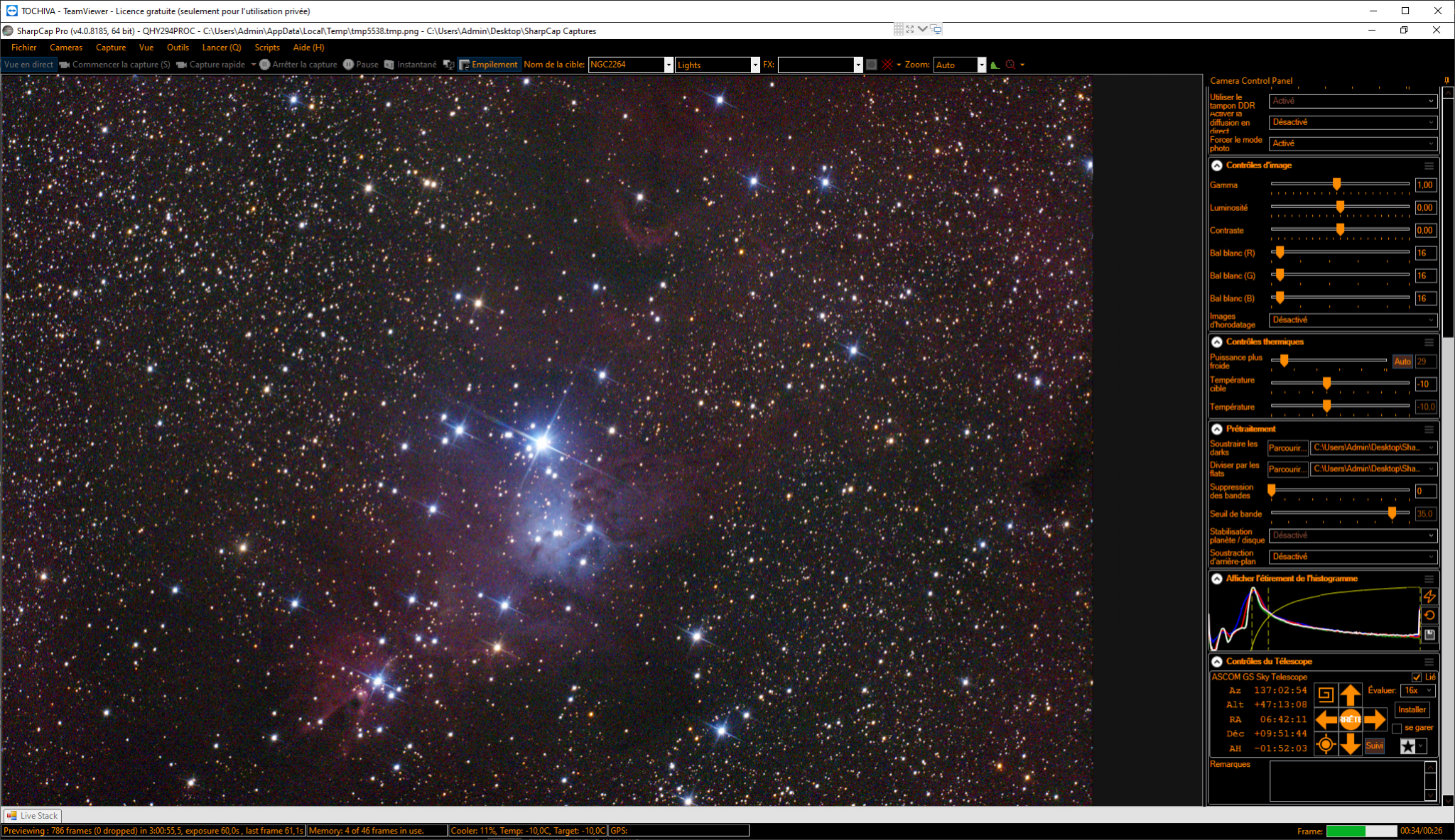
Task: Click the Capture rapide button
Action: point(211,65)
